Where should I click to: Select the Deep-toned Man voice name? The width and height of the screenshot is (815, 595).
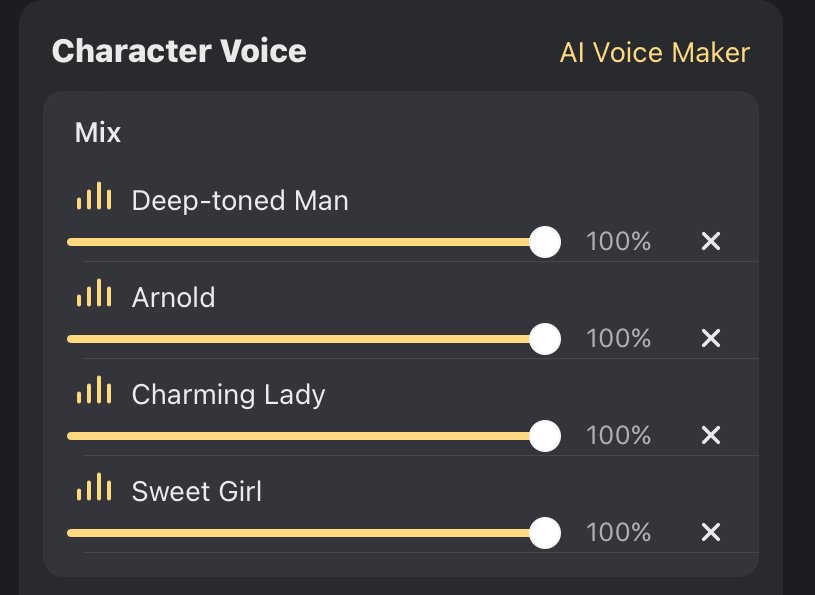click(x=240, y=201)
